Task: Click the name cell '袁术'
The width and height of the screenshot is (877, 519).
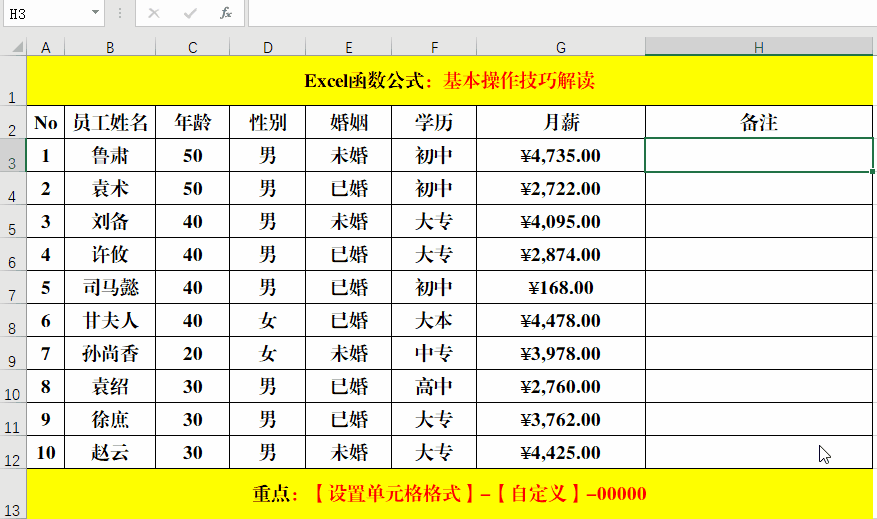Action: pos(110,188)
